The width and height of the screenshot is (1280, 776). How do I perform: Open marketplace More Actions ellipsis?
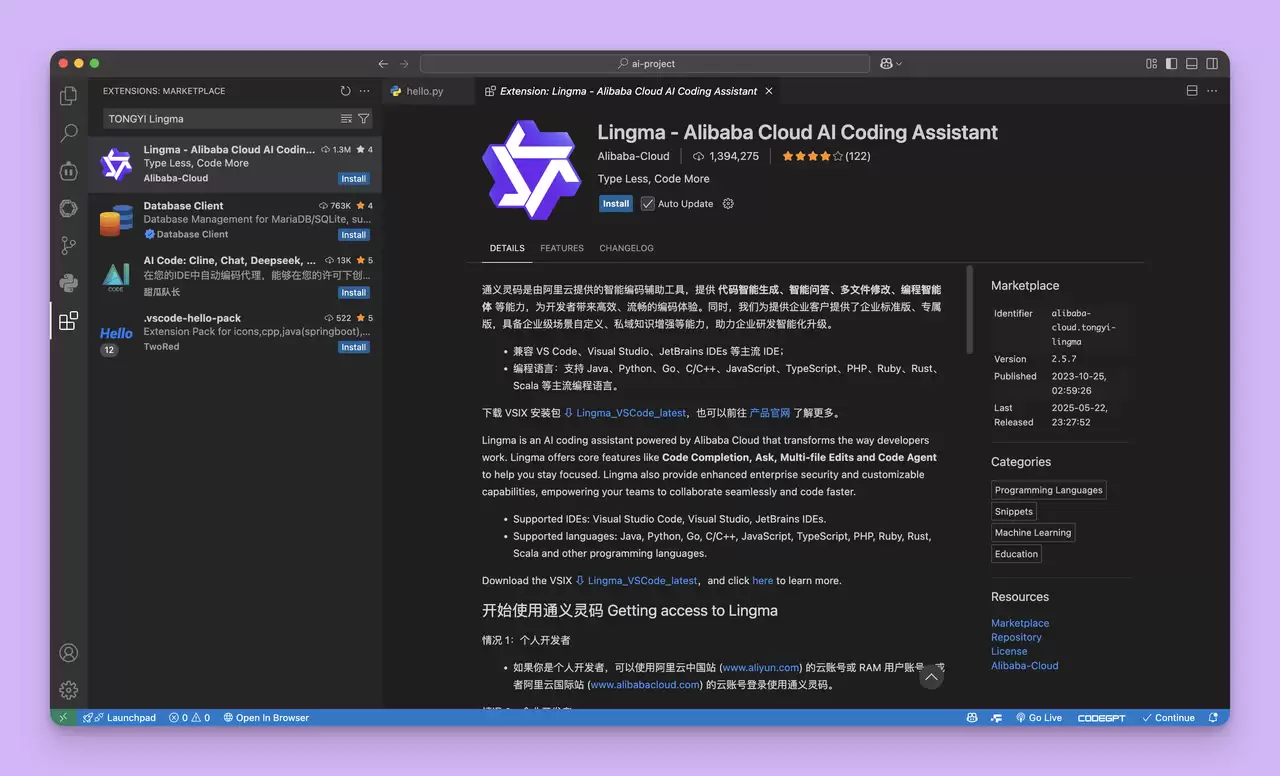click(x=364, y=91)
